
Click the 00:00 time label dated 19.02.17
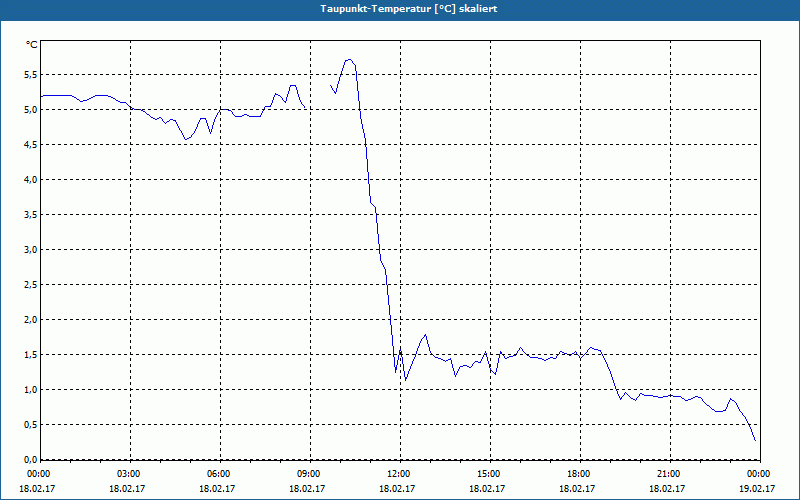(x=760, y=474)
